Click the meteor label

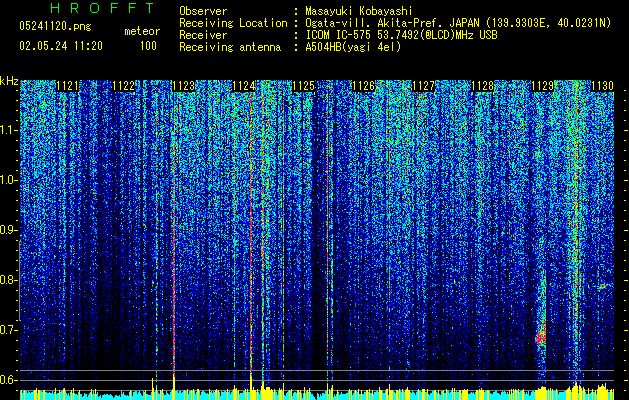142,31
